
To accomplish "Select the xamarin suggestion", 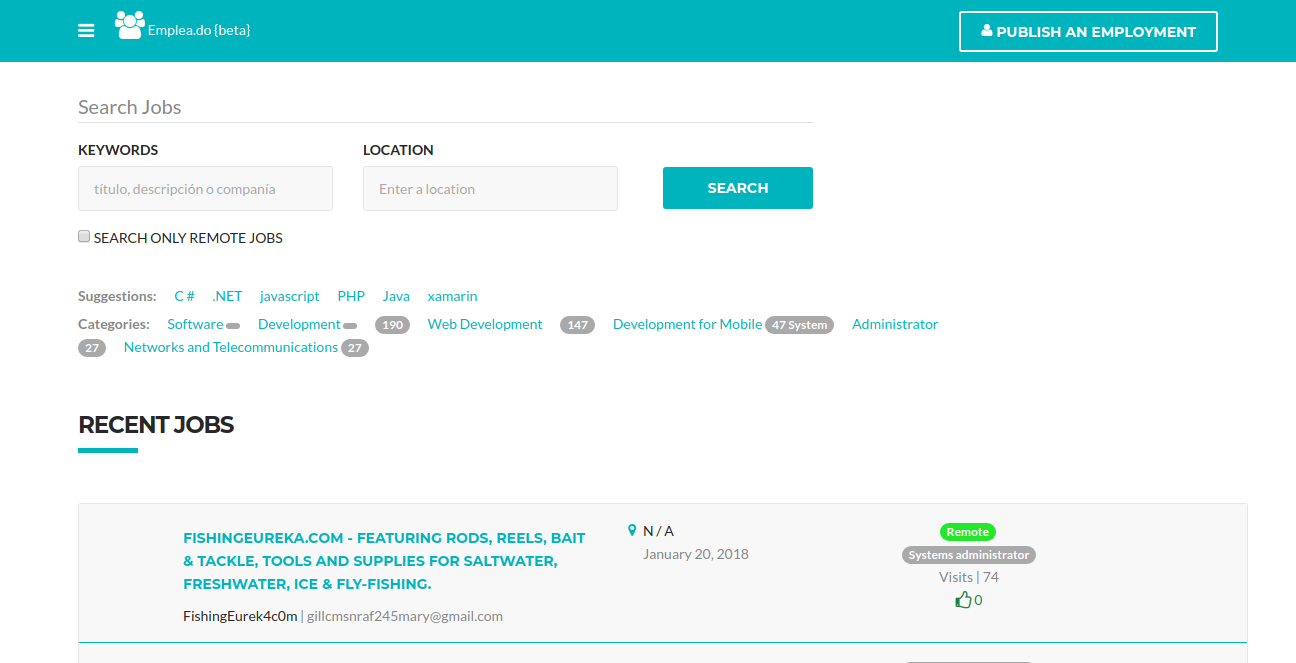I will tap(452, 296).
